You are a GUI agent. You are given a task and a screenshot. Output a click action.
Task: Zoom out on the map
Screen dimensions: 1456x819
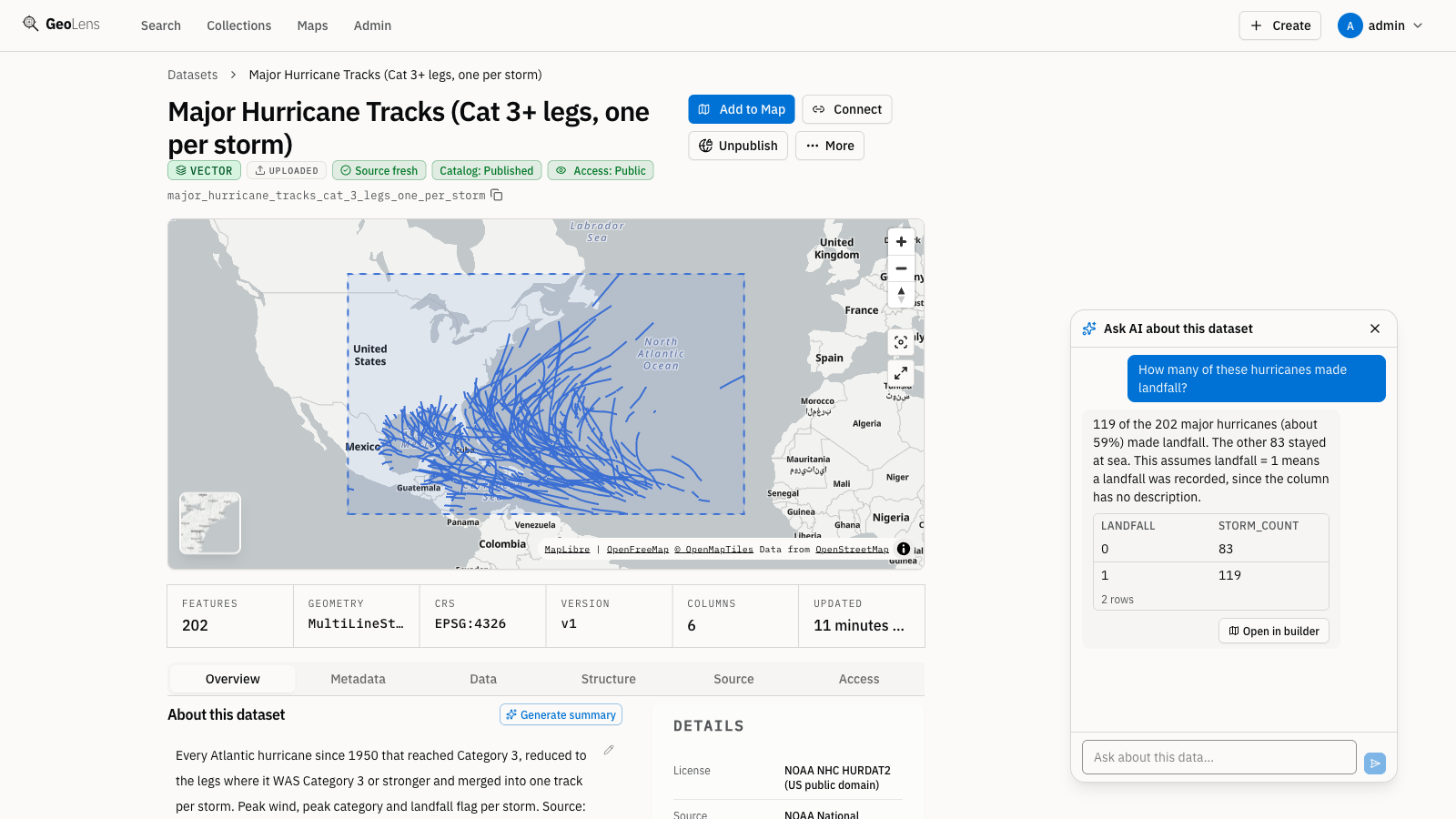(x=901, y=268)
